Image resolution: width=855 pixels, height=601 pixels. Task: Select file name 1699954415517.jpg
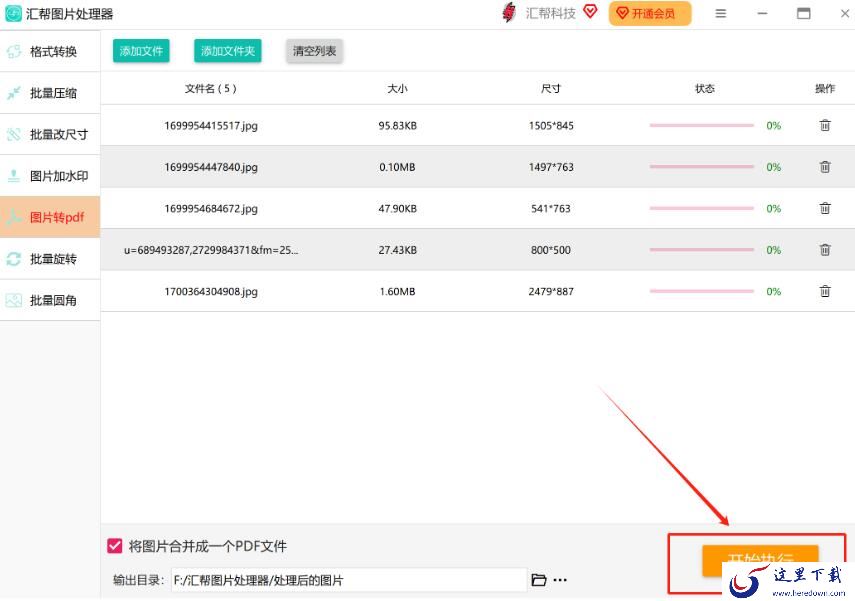pyautogui.click(x=211, y=126)
